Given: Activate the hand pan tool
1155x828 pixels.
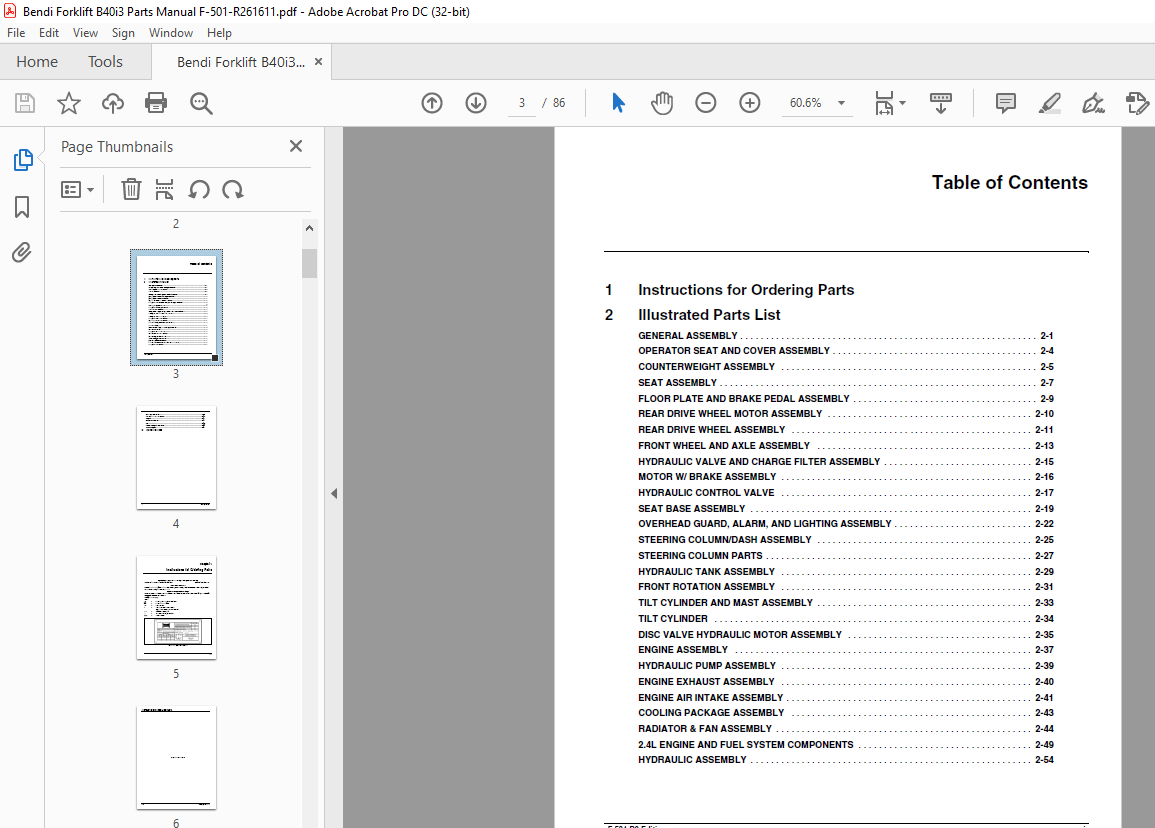Looking at the screenshot, I should [x=661, y=103].
